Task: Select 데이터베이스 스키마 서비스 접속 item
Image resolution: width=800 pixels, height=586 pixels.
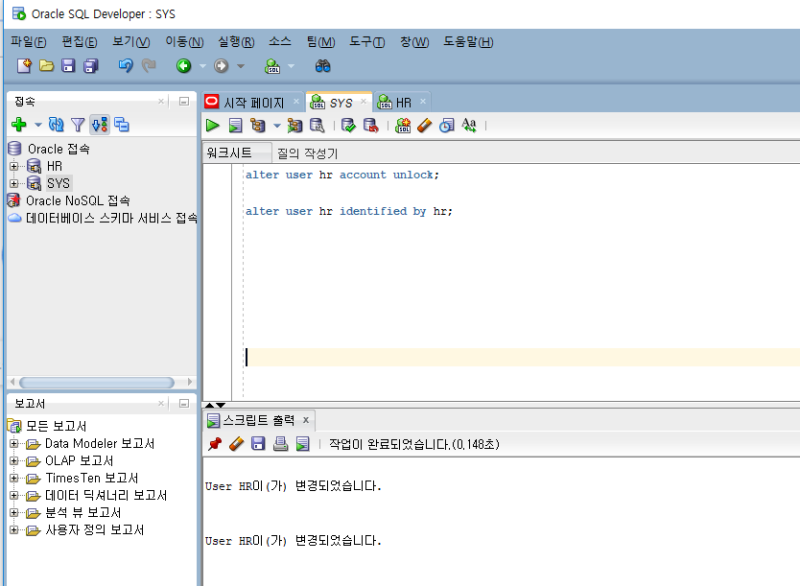Action: (111, 218)
